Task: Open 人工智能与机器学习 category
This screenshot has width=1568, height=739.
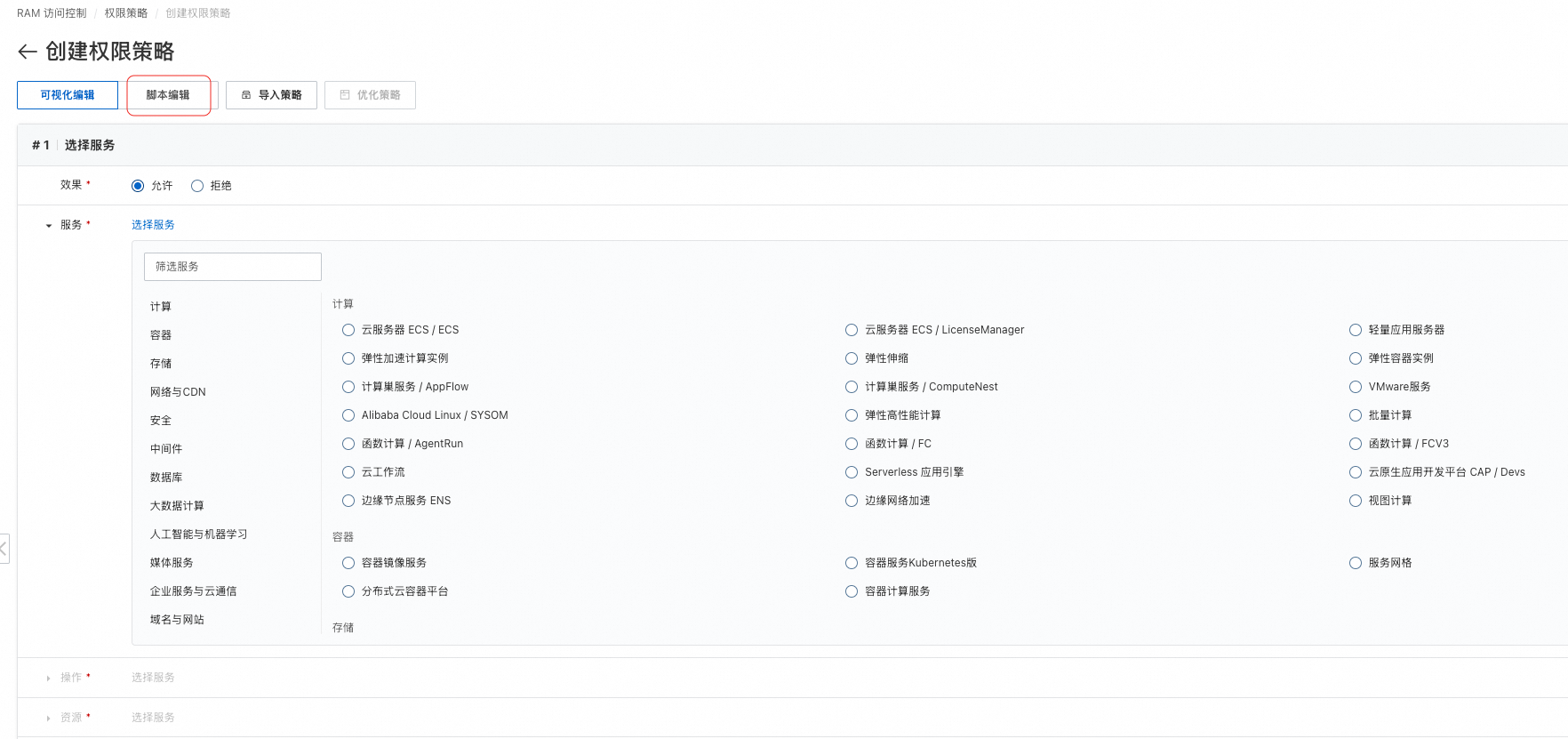Action: point(199,534)
